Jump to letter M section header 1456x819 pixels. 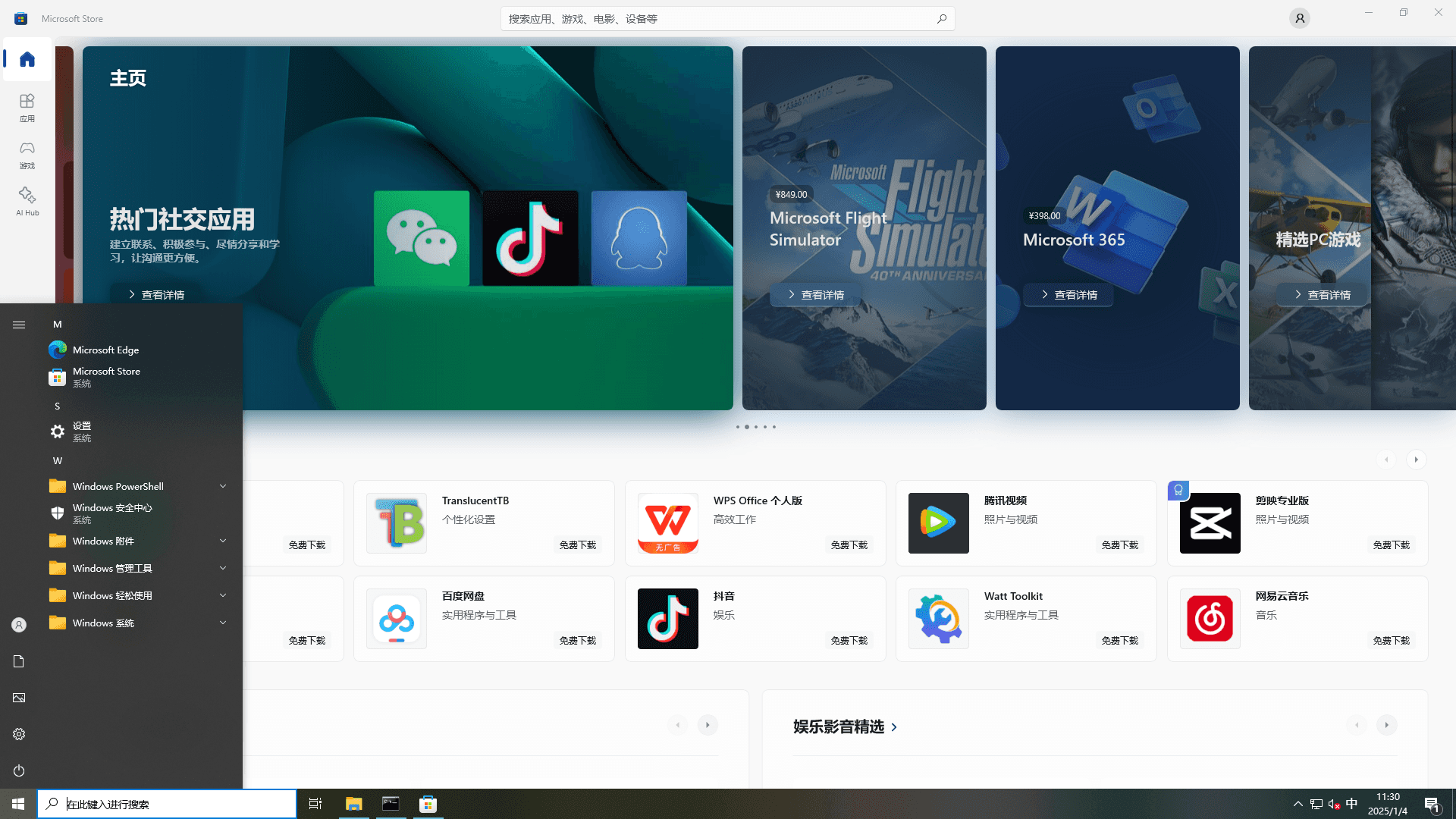58,325
